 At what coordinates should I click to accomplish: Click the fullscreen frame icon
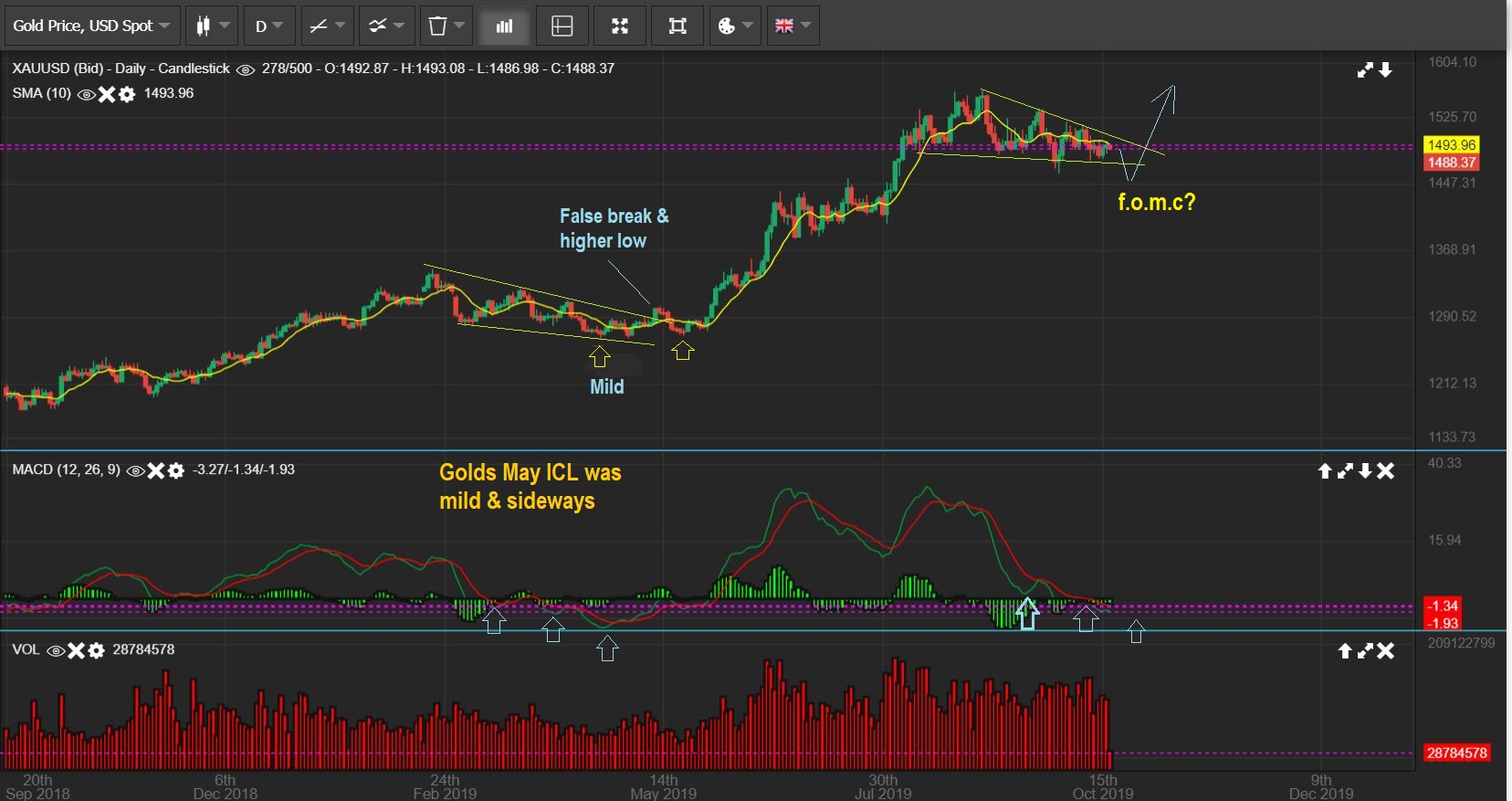677,26
